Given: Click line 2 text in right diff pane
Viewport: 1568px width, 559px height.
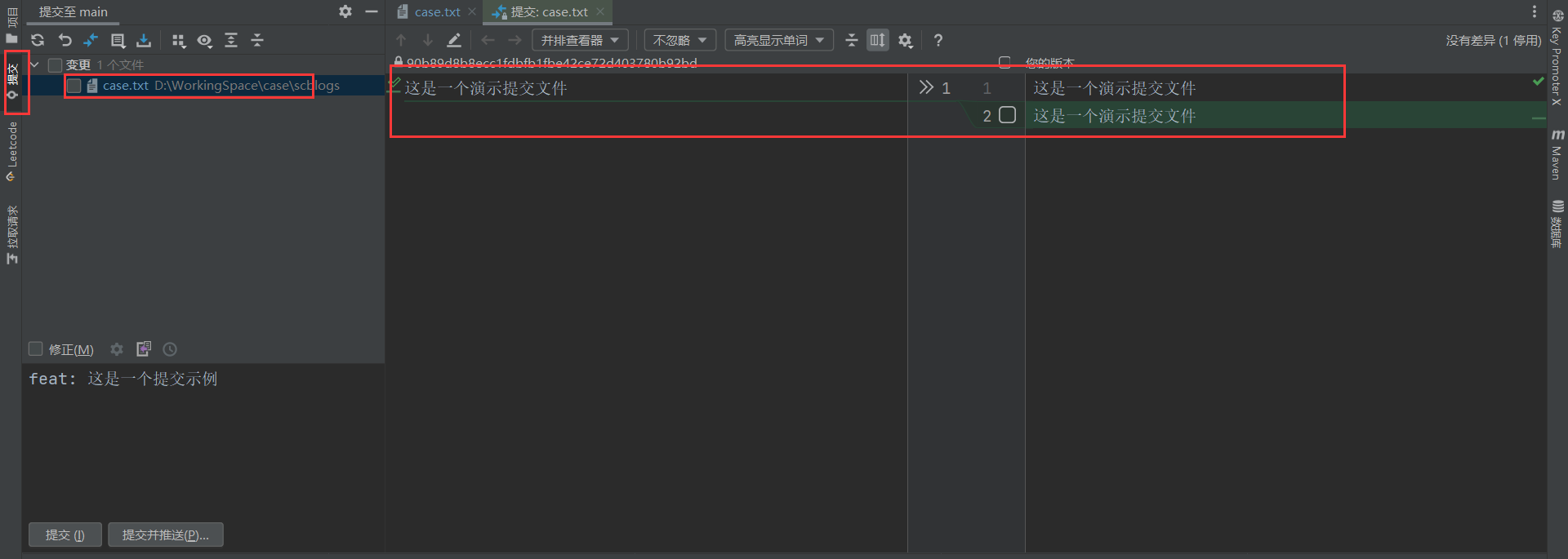Looking at the screenshot, I should click(1114, 116).
